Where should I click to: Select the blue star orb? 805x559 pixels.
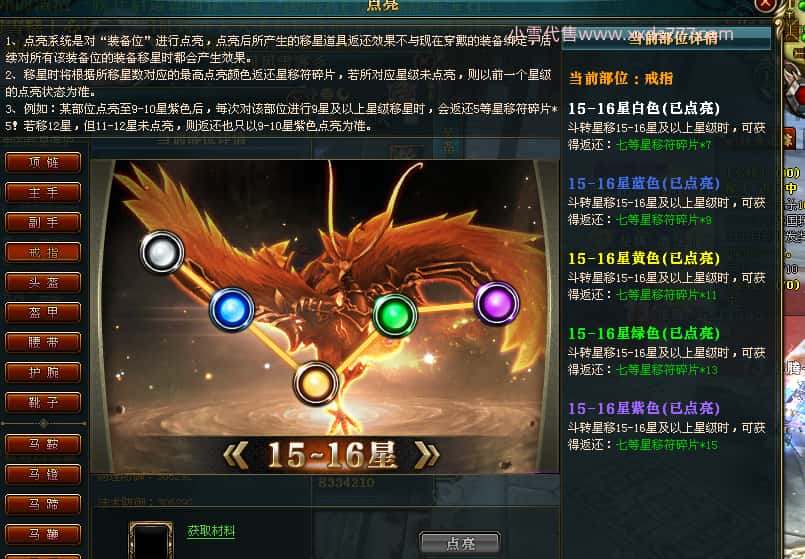click(x=232, y=310)
